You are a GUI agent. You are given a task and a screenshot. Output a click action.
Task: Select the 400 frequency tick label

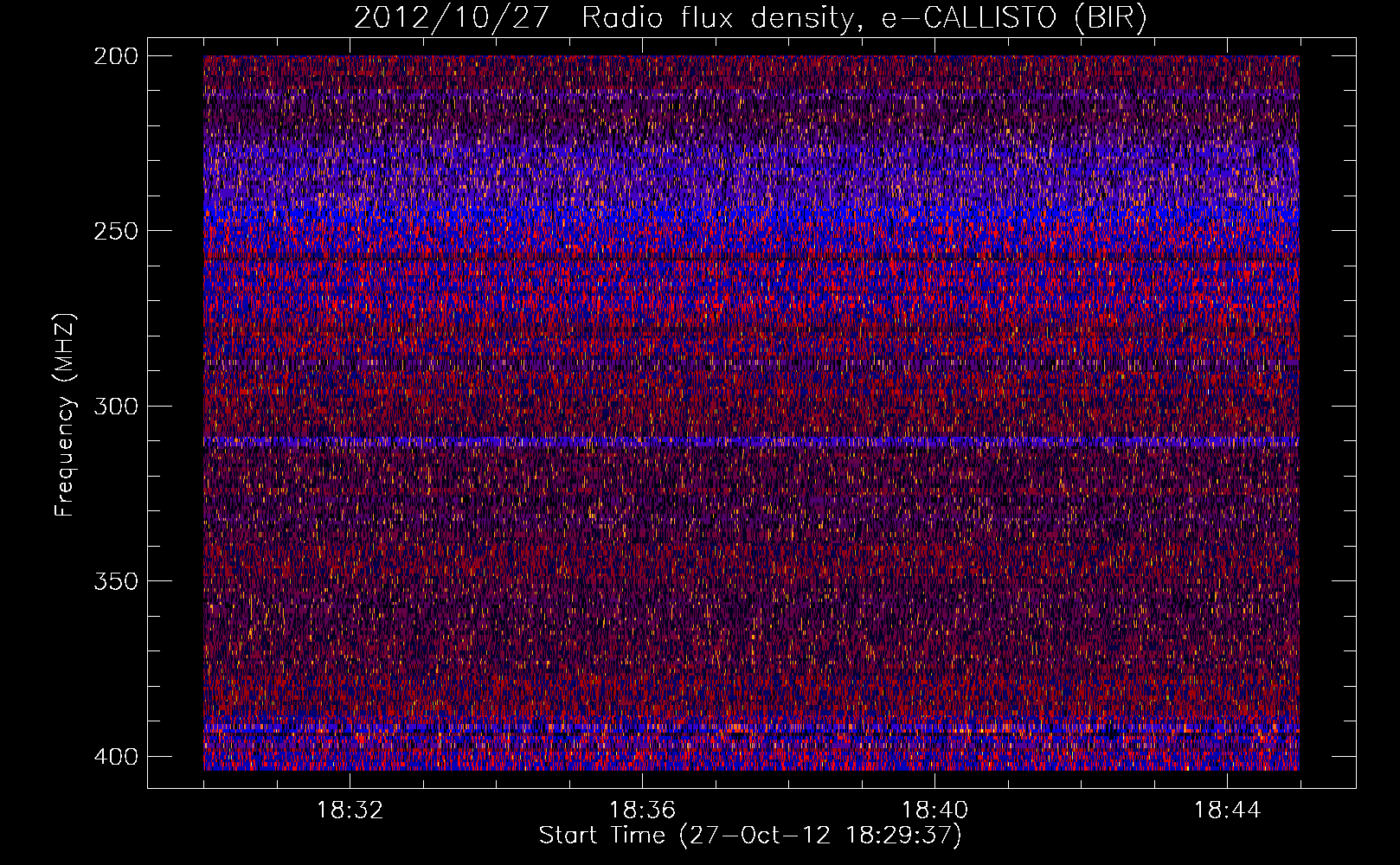click(x=115, y=756)
